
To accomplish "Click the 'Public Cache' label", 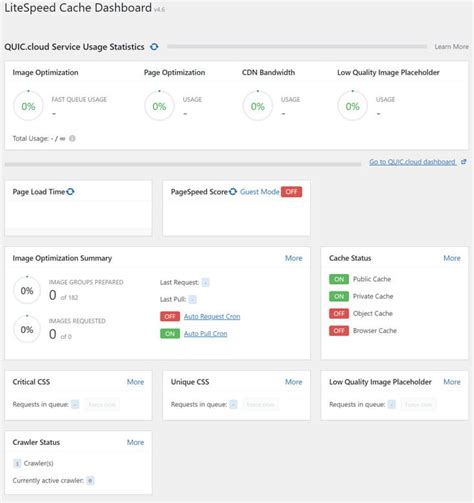I will click(x=372, y=279).
